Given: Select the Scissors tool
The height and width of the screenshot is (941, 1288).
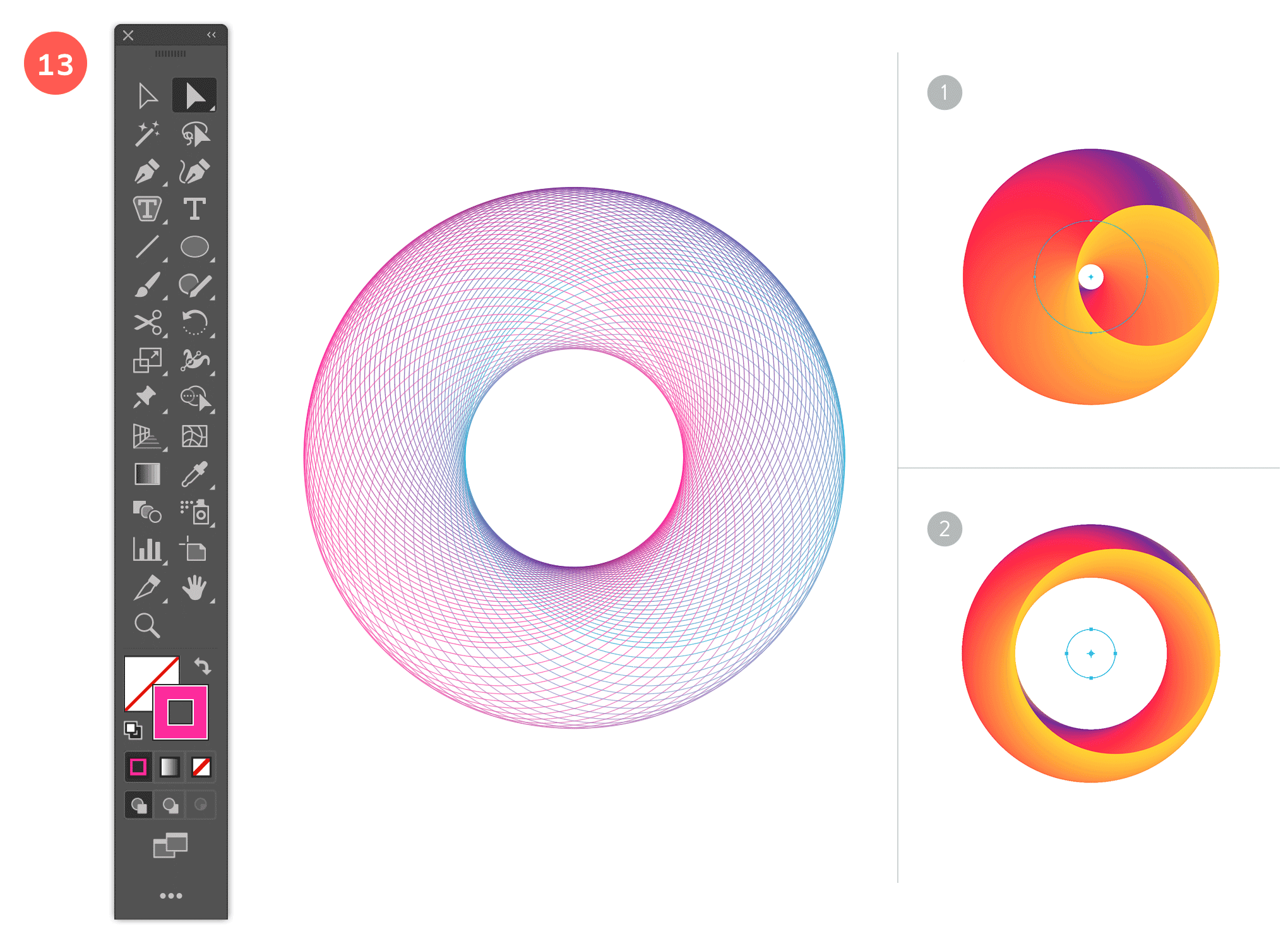Looking at the screenshot, I should [x=148, y=323].
